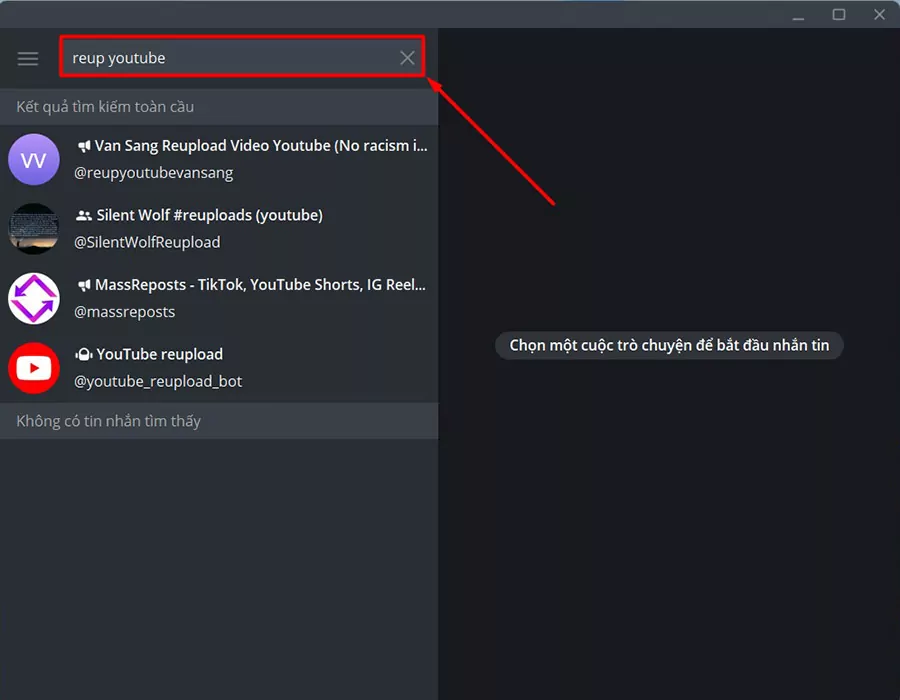Select @reupyoutubevansang username
Viewport: 900px width, 700px height.
click(153, 173)
